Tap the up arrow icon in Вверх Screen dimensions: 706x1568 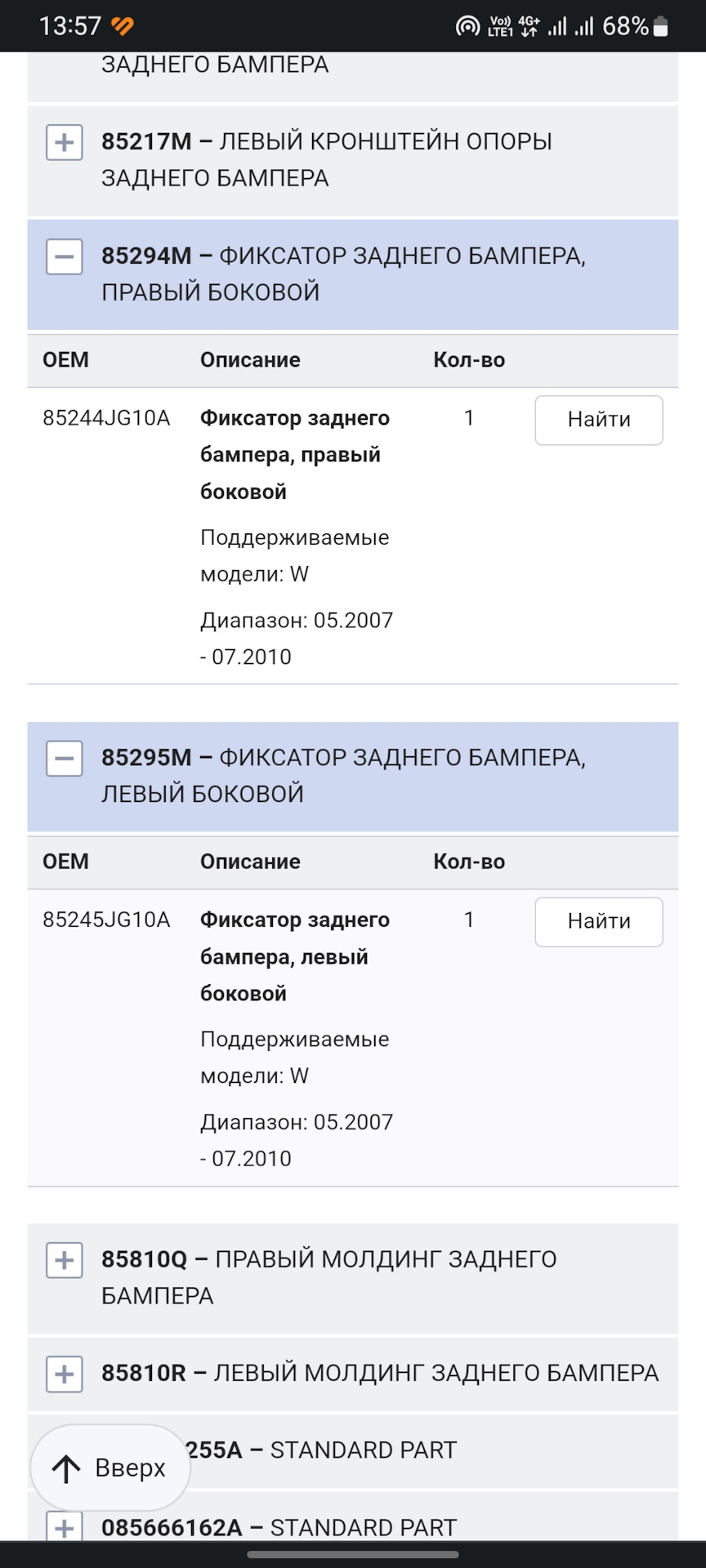(67, 1468)
